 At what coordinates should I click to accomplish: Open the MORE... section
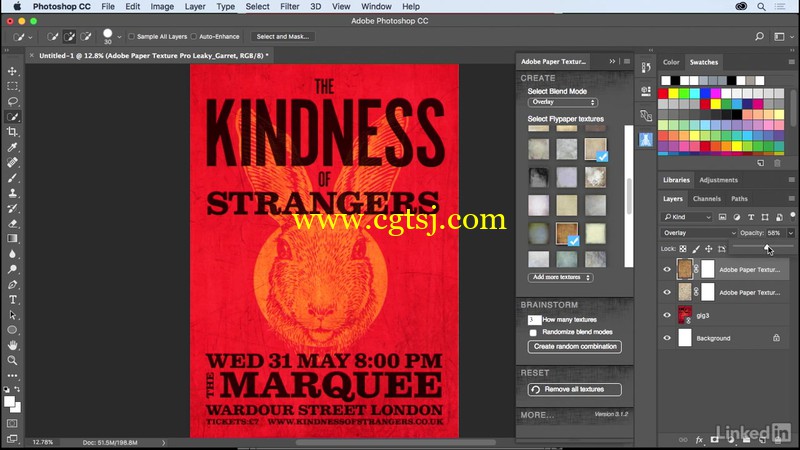pos(537,415)
